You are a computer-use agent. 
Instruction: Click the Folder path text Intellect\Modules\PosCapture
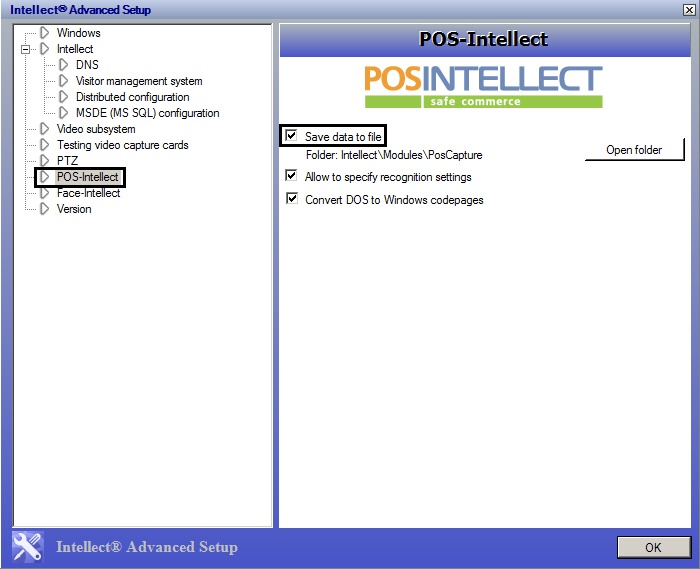412,155
